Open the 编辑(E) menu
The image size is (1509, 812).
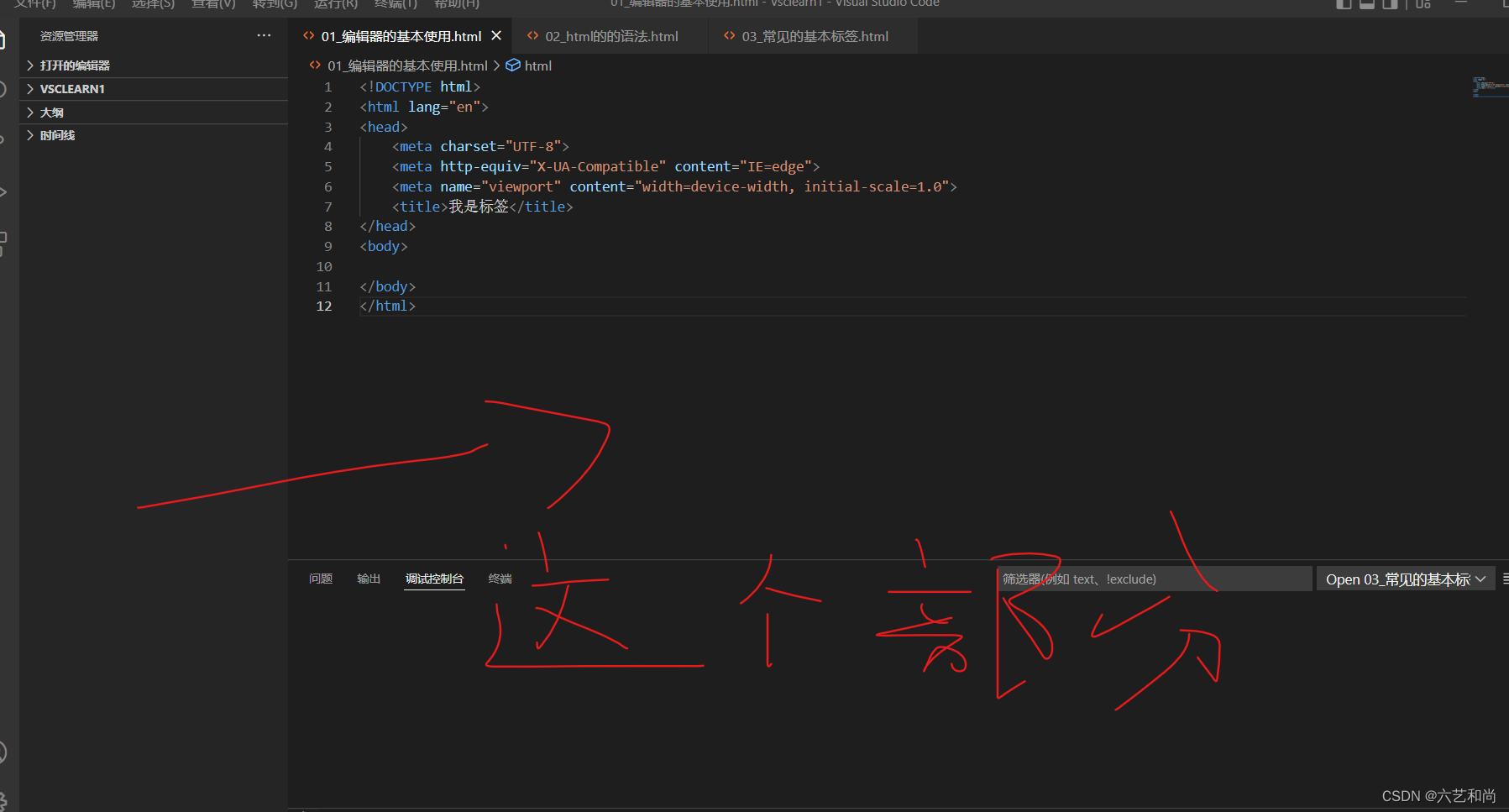94,3
